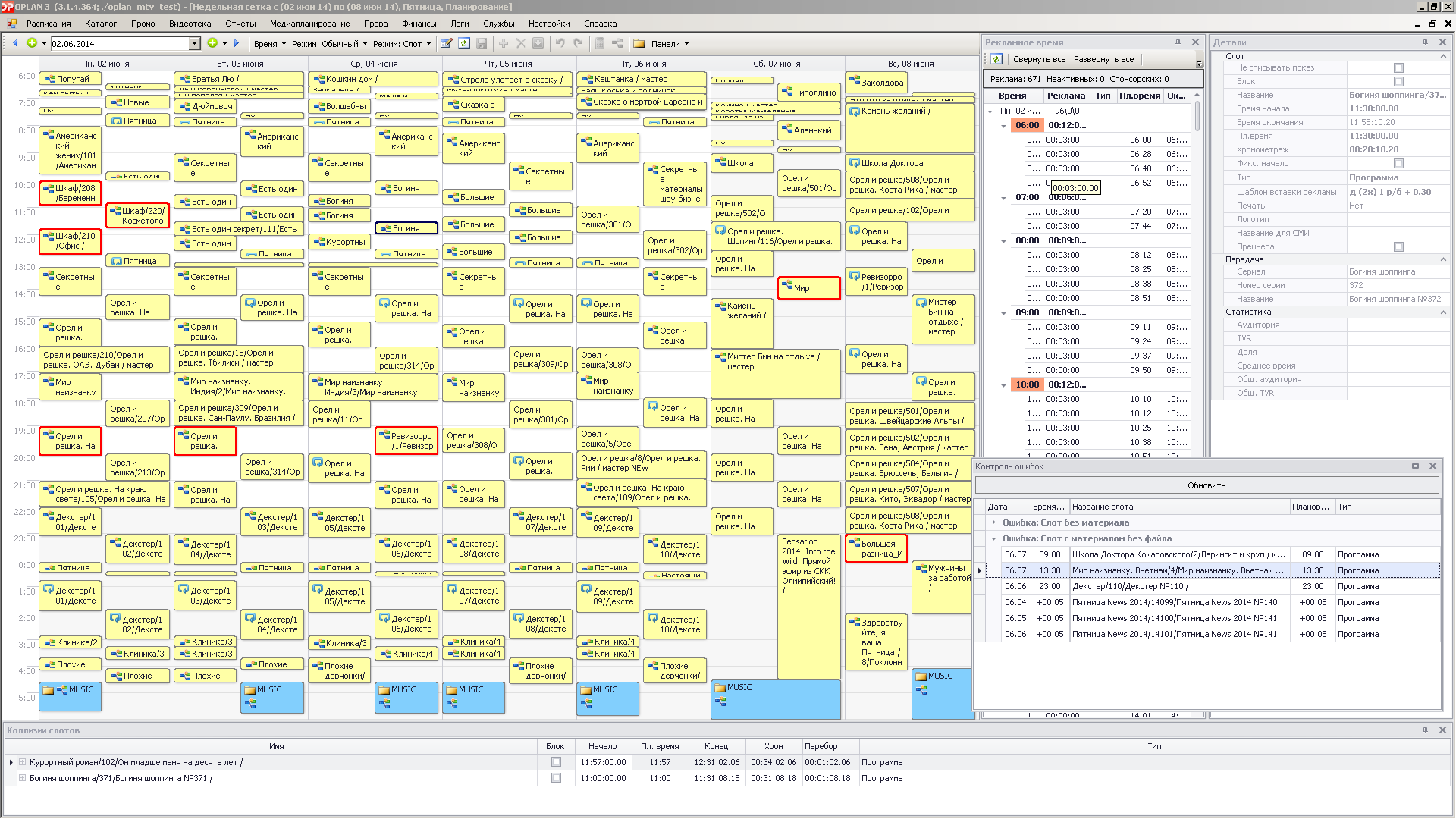Close the Детали panel
This screenshot has width=1456, height=819.
pos(1442,42)
